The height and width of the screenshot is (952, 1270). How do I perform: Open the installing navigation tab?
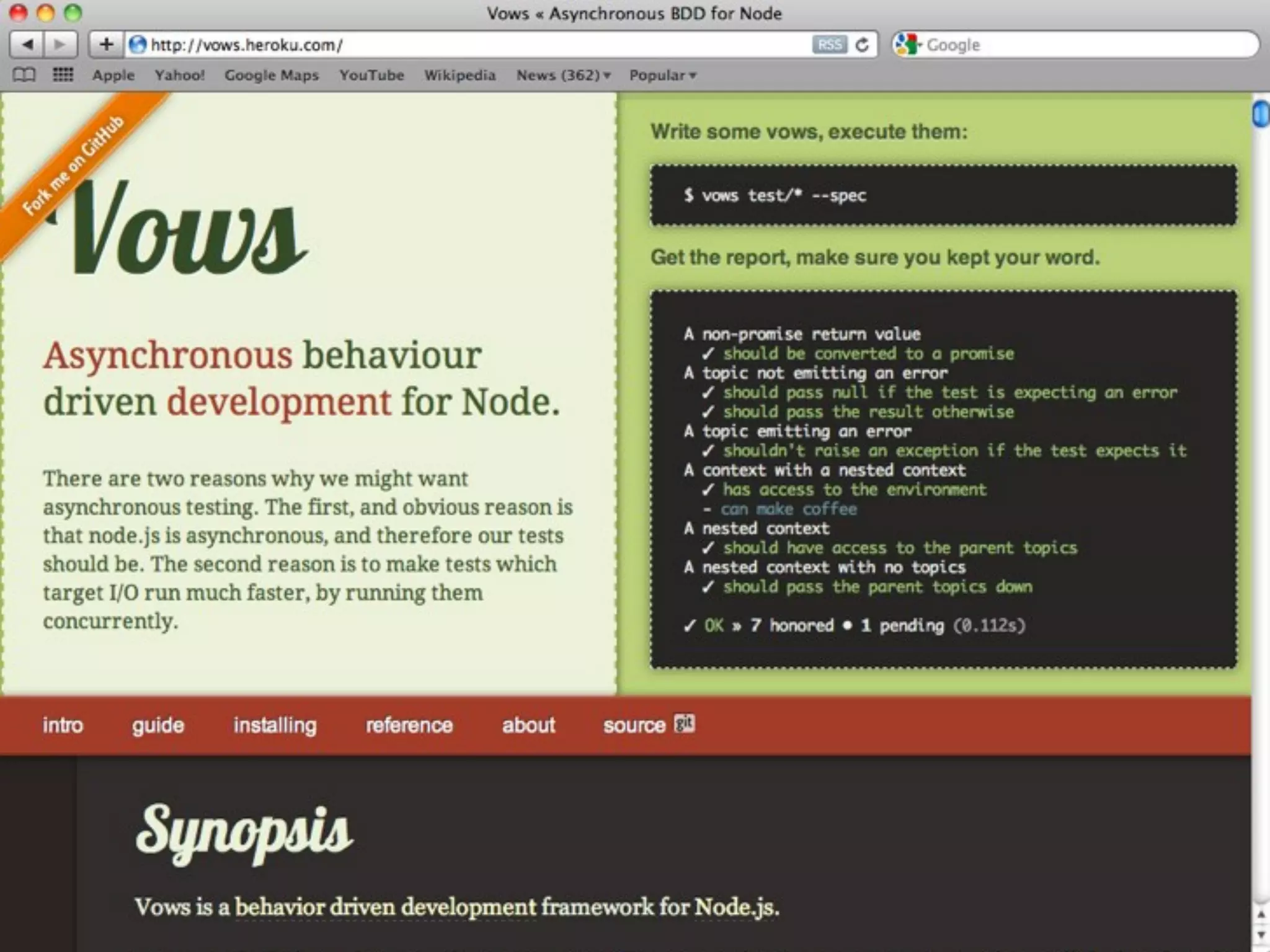point(275,725)
